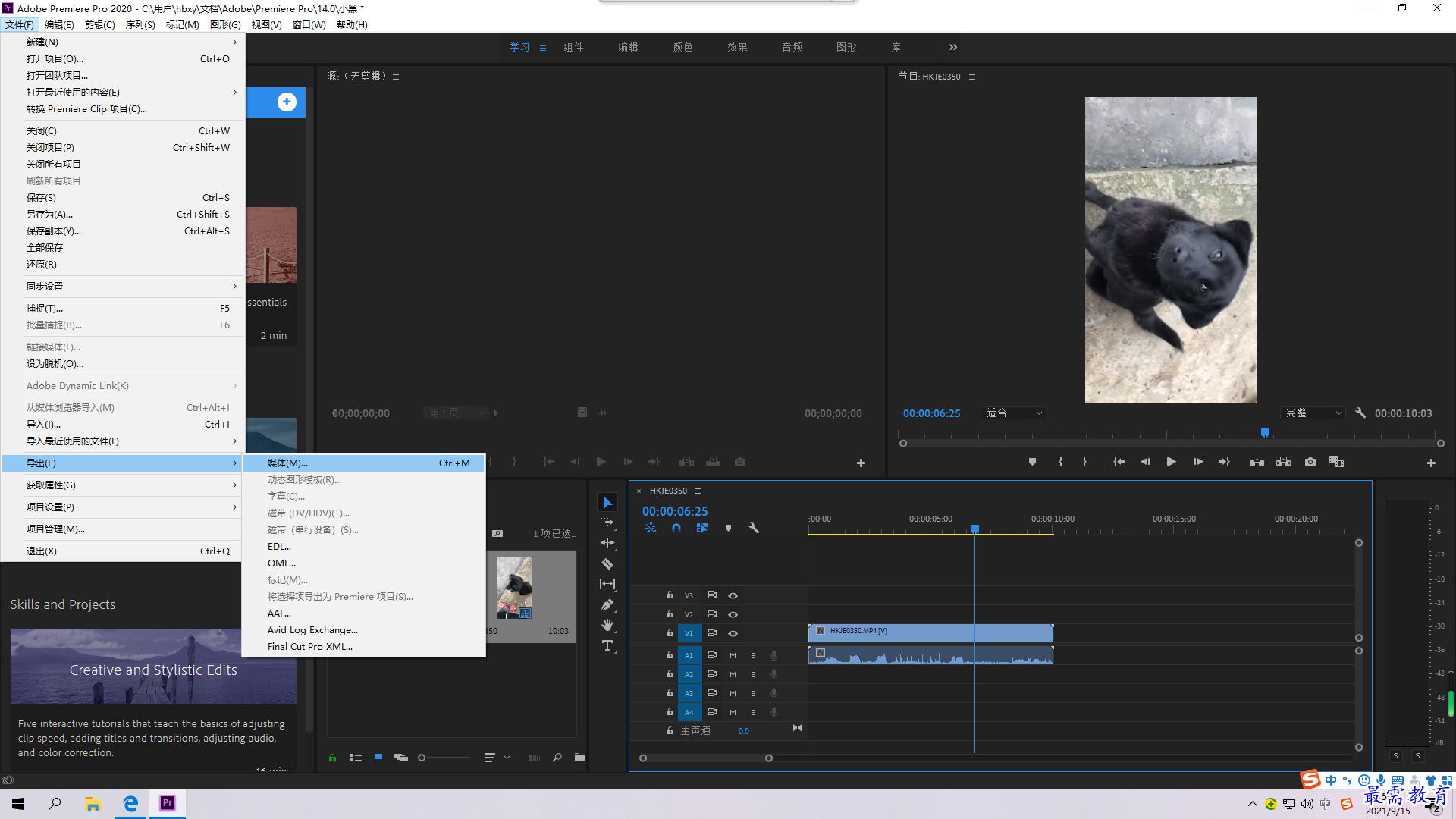Image resolution: width=1456 pixels, height=819 pixels.
Task: Open the Creative and Stylistic Edits tutorial
Action: [153, 667]
